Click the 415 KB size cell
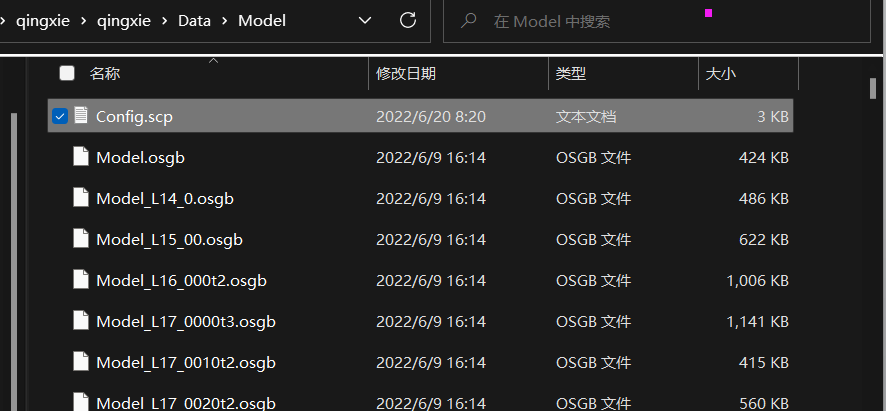 pos(763,362)
